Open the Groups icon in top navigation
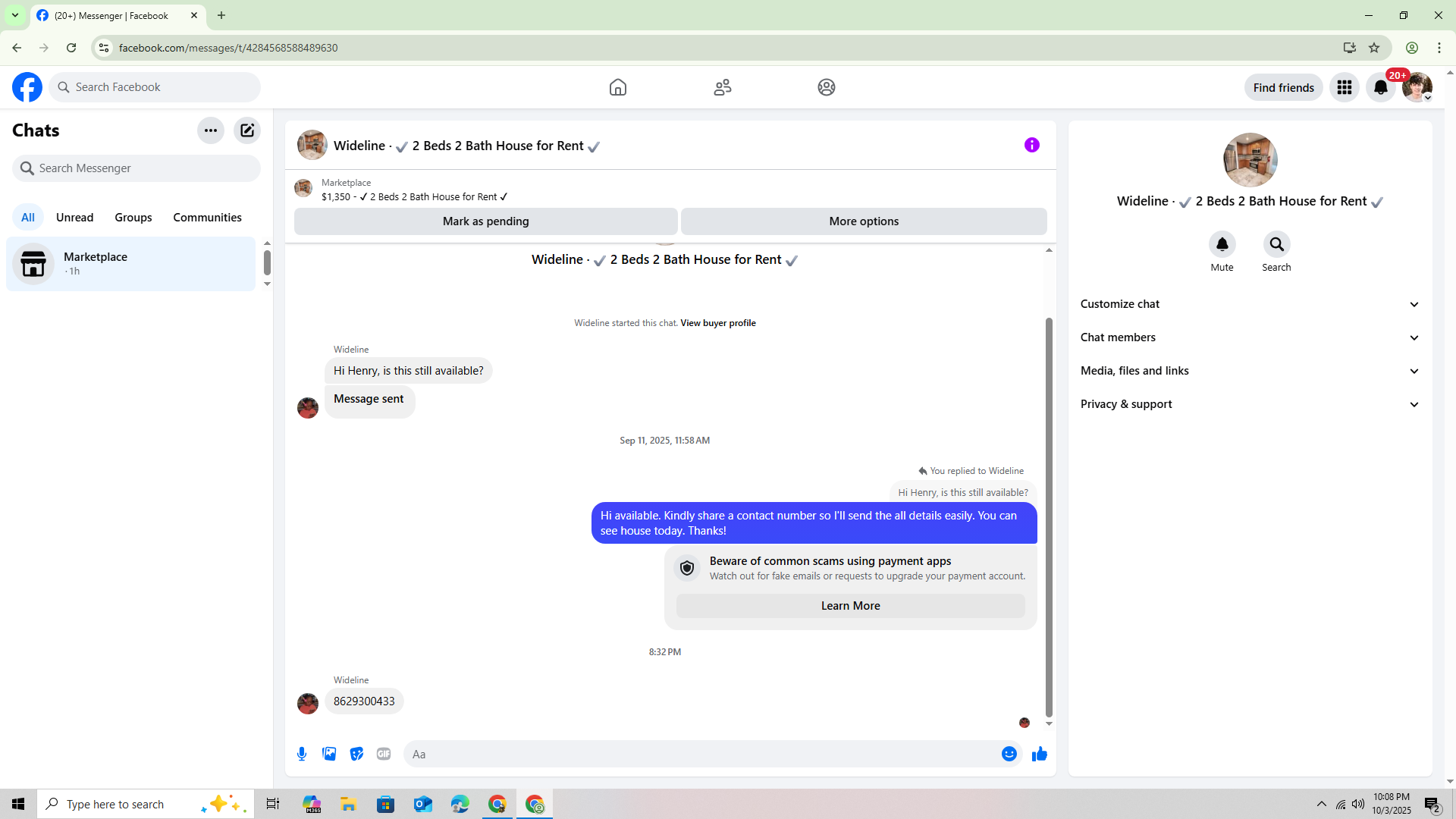 click(827, 87)
